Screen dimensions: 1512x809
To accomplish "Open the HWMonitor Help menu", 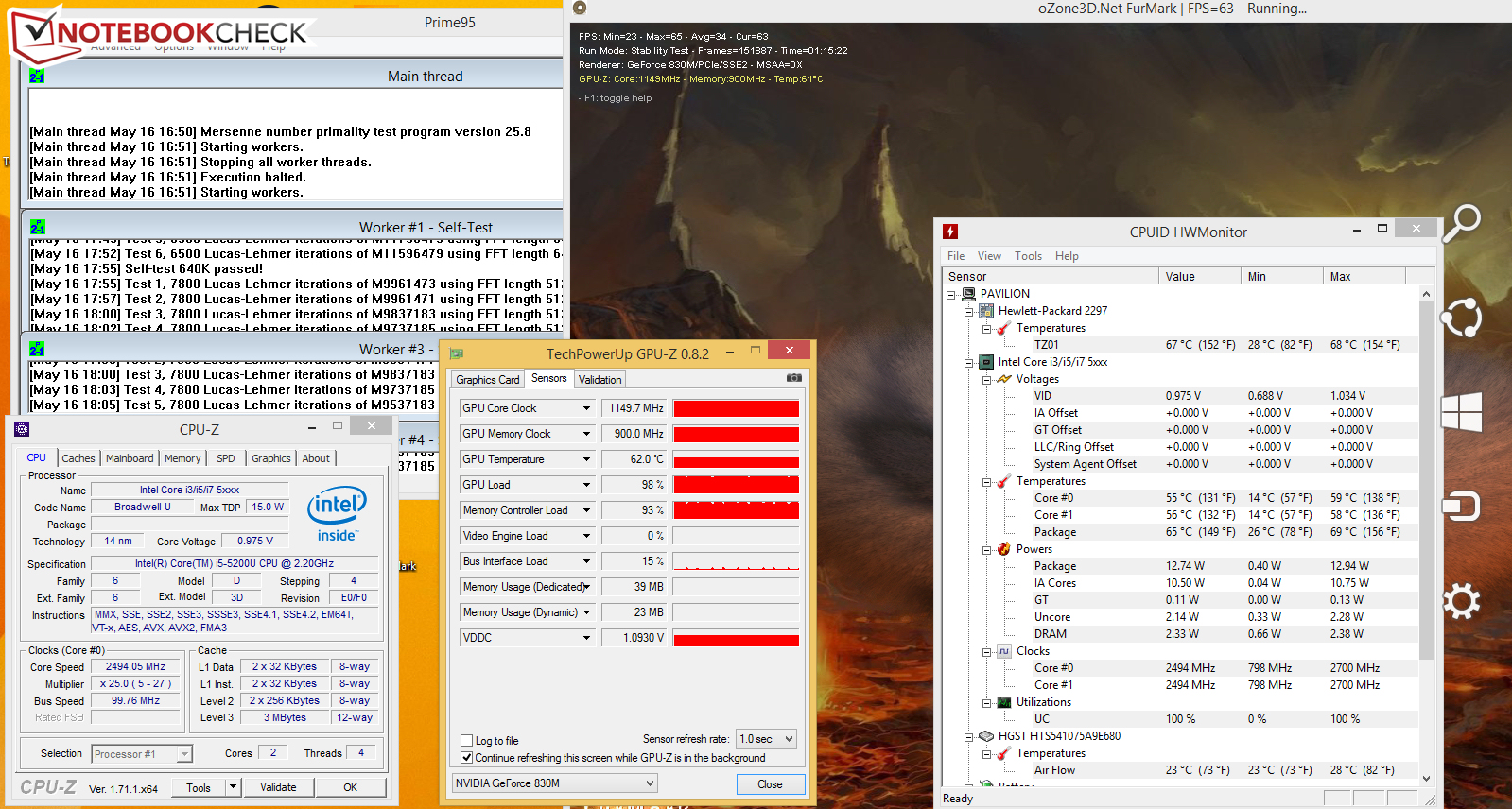I will [1067, 256].
